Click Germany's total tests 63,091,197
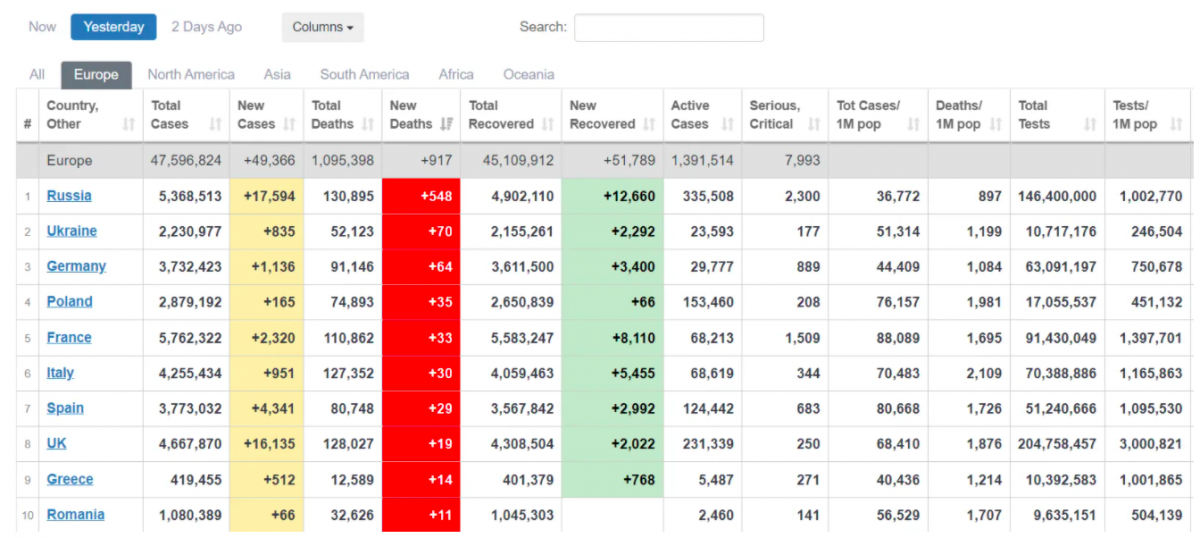 (x=1058, y=266)
